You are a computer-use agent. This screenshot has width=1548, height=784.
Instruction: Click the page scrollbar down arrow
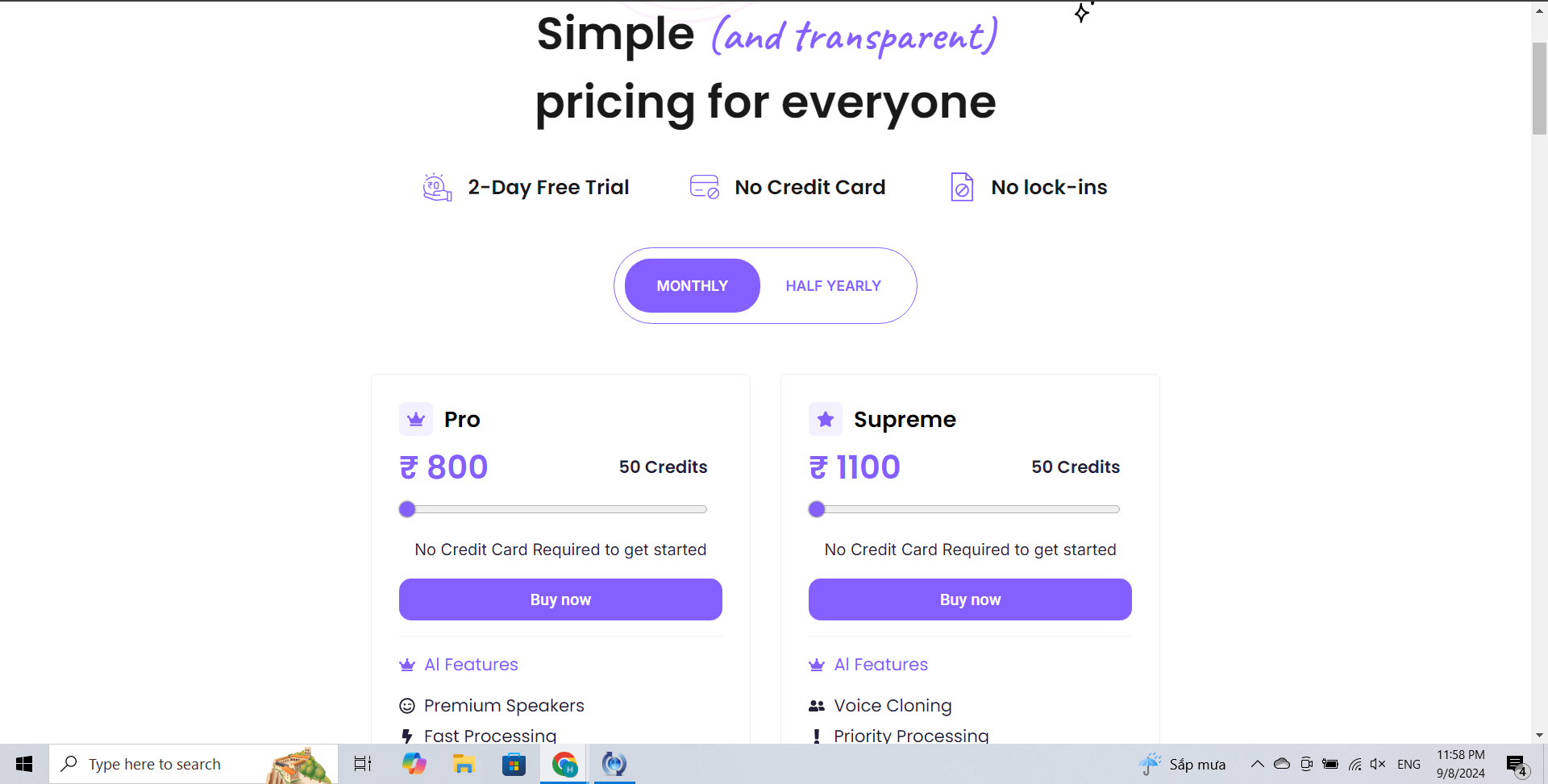[x=1539, y=735]
